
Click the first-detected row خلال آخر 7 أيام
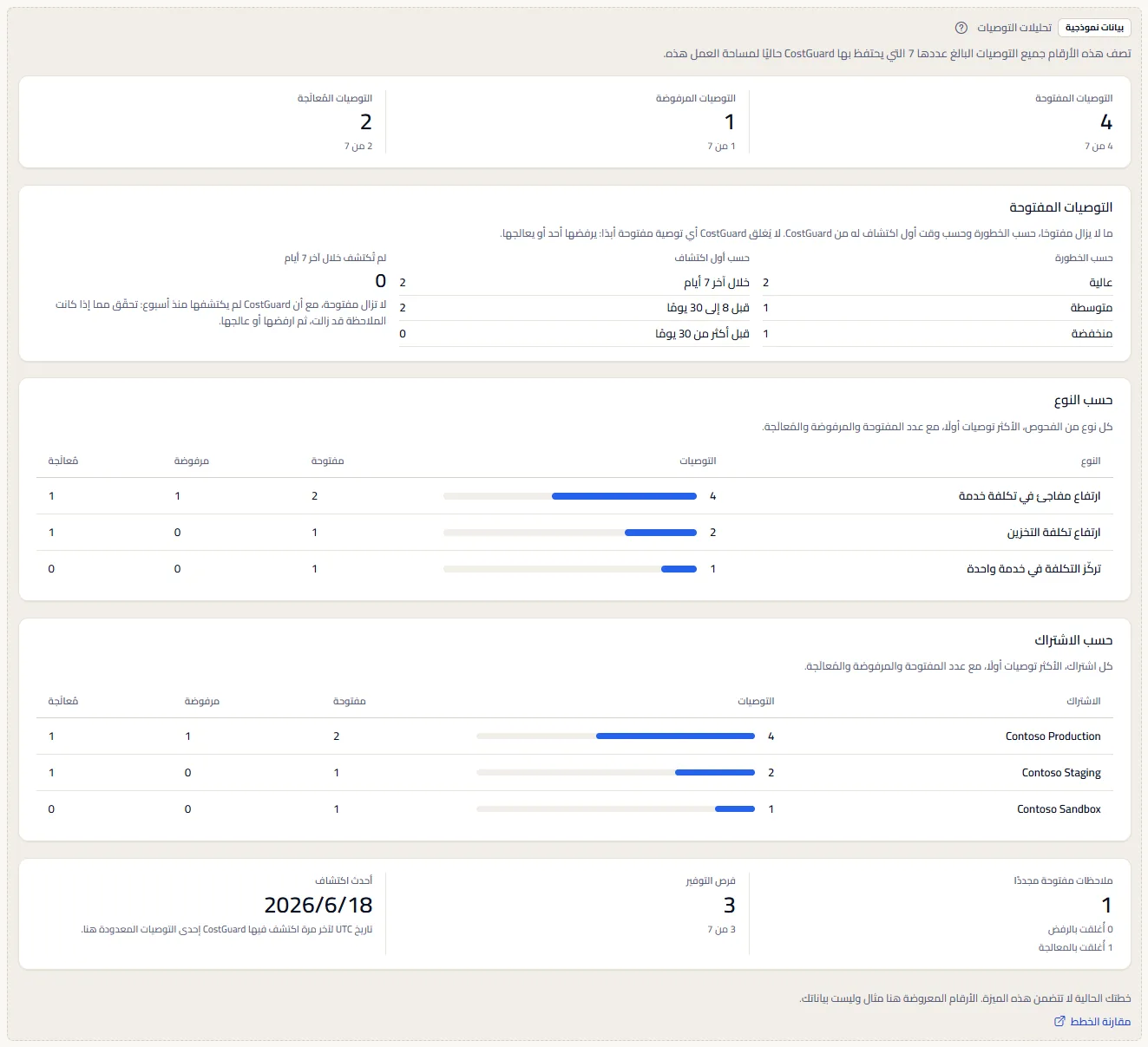pos(574,283)
